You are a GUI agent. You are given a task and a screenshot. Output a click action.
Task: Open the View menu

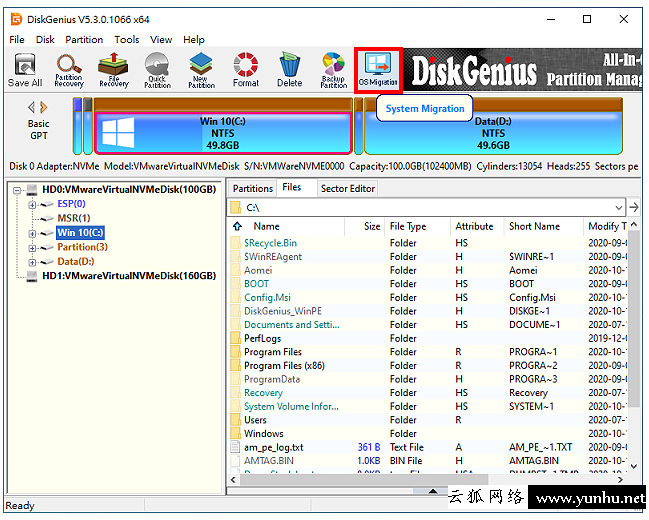click(x=161, y=40)
